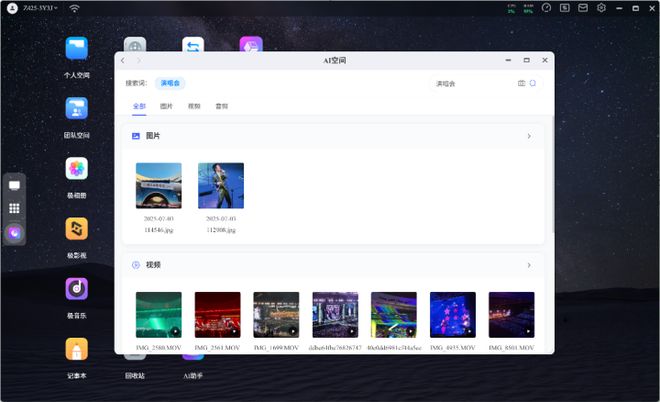The height and width of the screenshot is (402, 660).
Task: Select the 音频 tab
Action: click(x=221, y=105)
